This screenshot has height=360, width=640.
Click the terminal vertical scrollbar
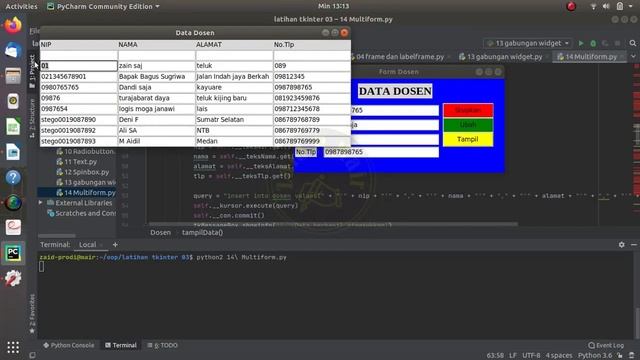coord(637,322)
